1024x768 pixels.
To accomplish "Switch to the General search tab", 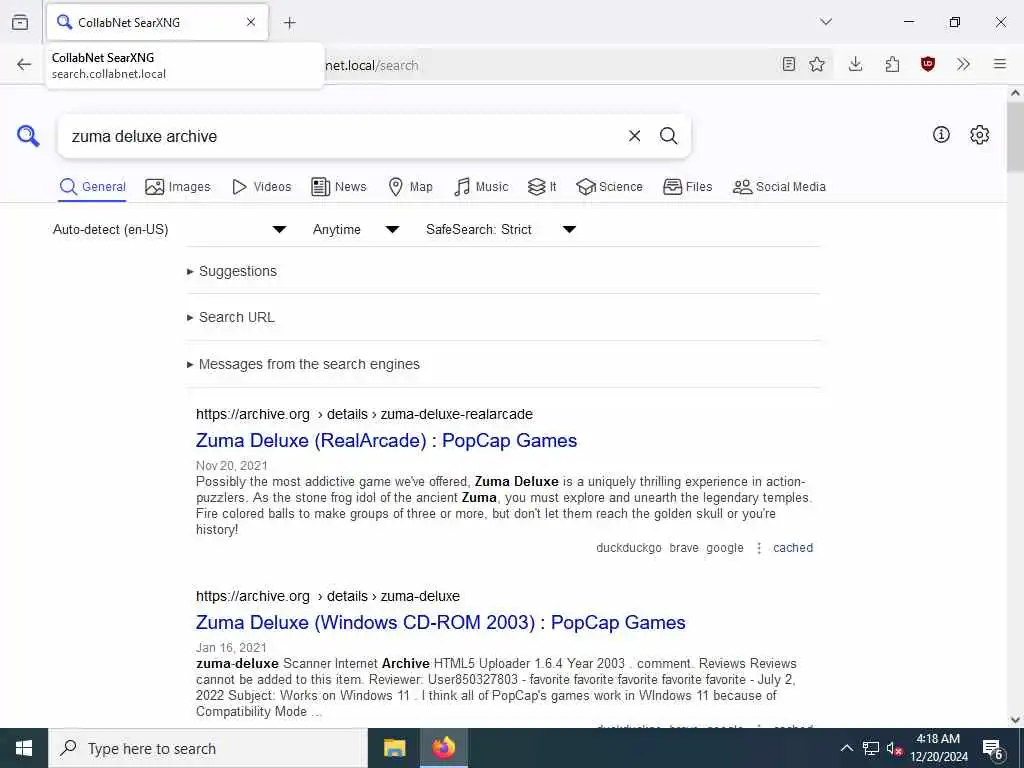I will [93, 187].
